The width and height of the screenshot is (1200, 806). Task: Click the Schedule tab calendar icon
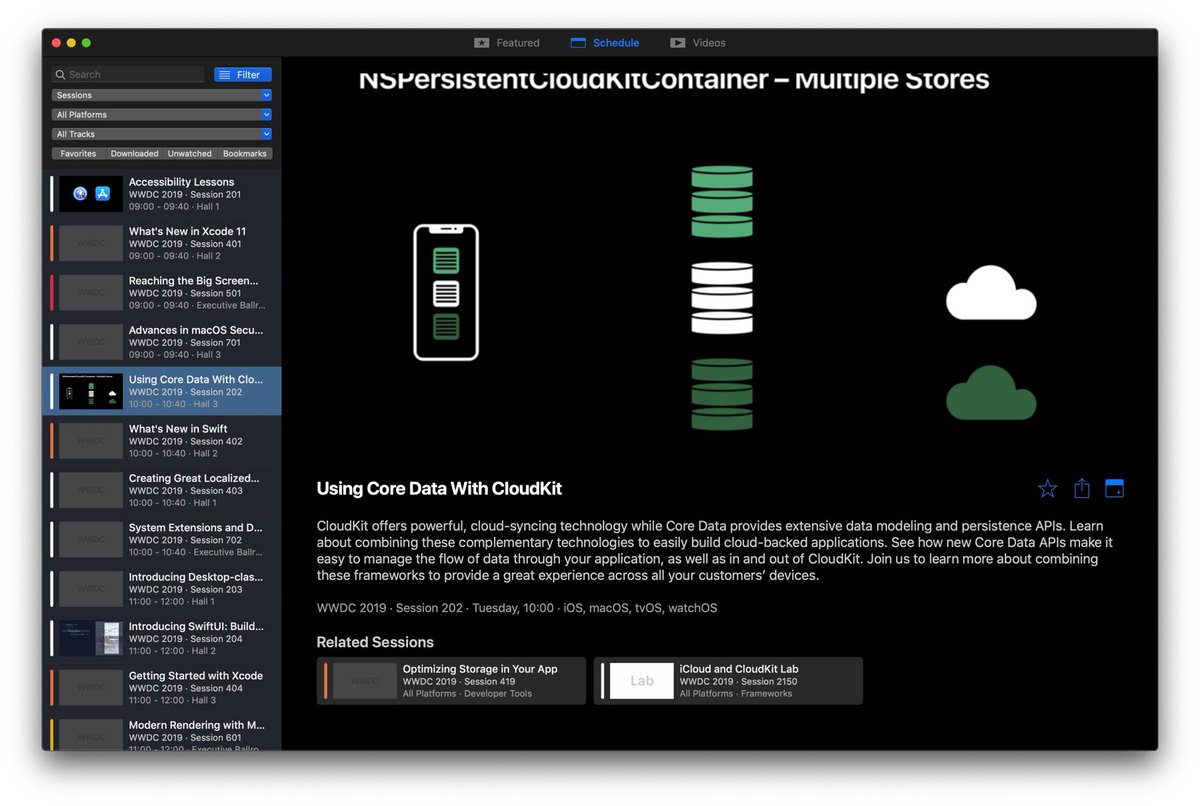(578, 43)
